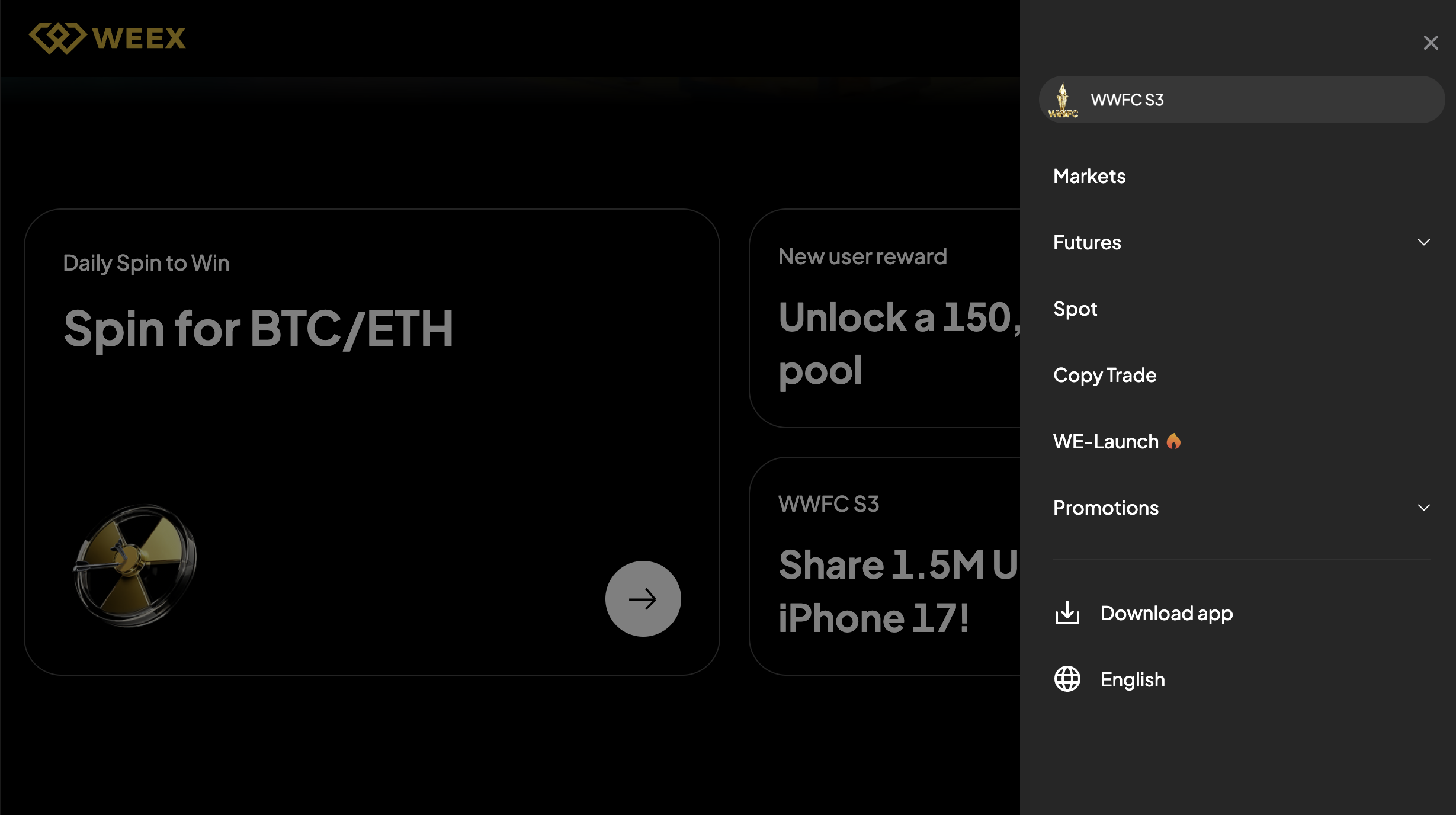Viewport: 1456px width, 815px height.
Task: Expand the Promotions submenu chevron
Action: tap(1424, 508)
